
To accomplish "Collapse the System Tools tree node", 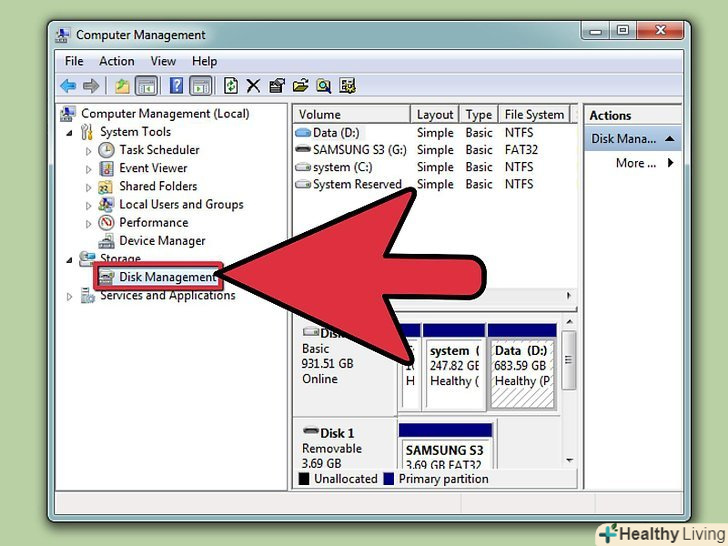I will (x=70, y=133).
